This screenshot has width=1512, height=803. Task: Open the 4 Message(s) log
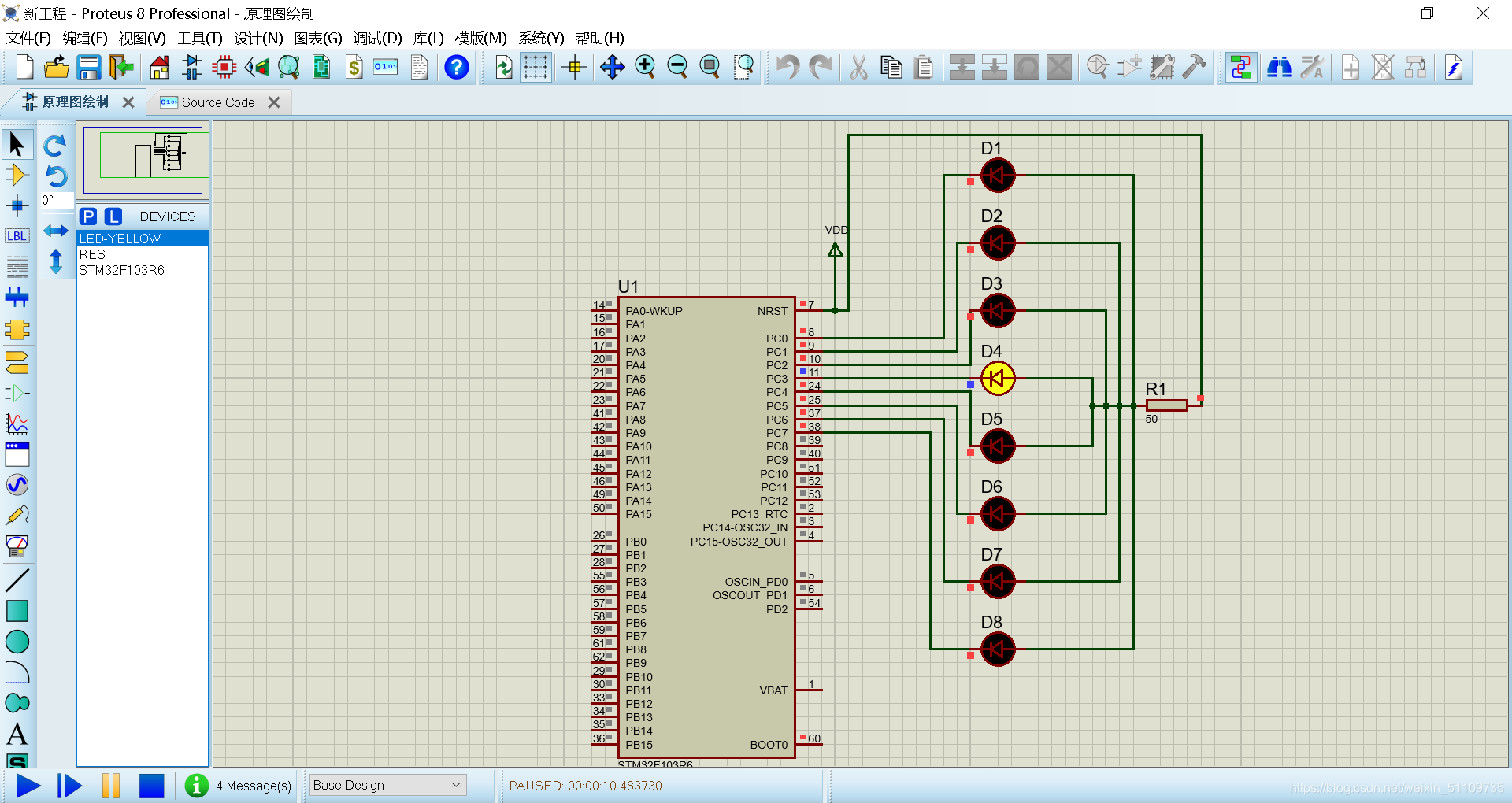point(239,786)
